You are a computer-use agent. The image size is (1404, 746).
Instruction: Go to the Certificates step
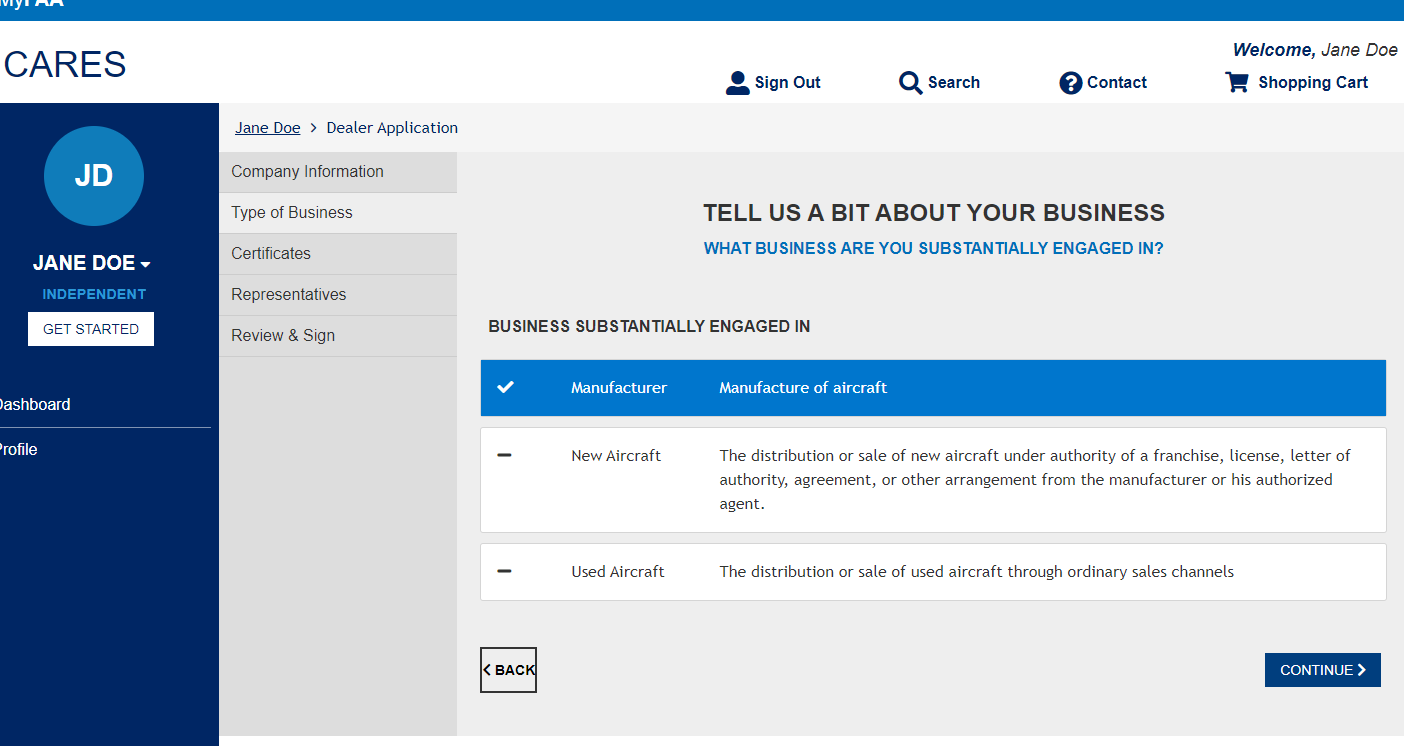pos(271,254)
